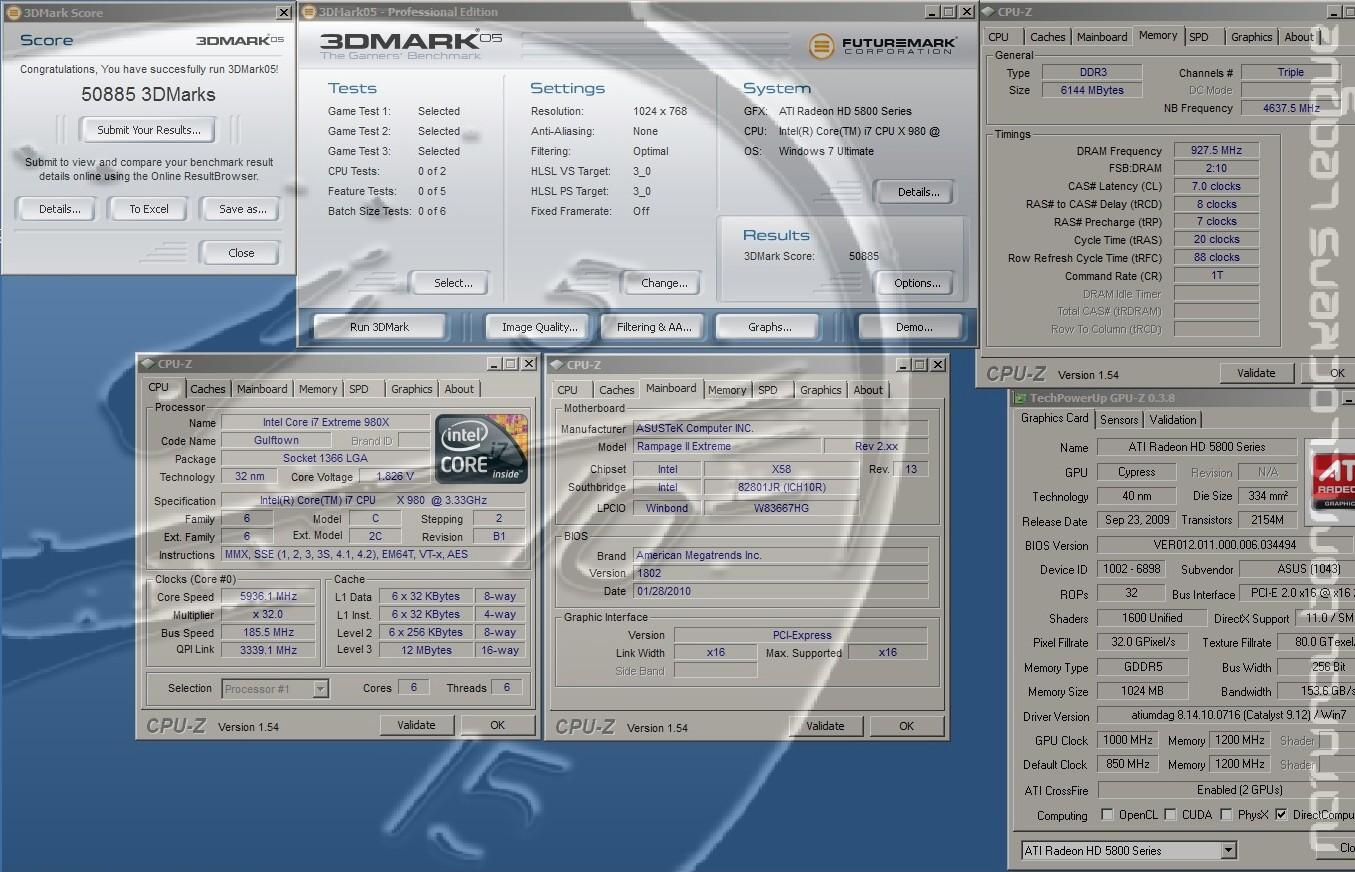Click GPU Clock 1000 MHz field
Screen dimensions: 1355x872
(1128, 741)
